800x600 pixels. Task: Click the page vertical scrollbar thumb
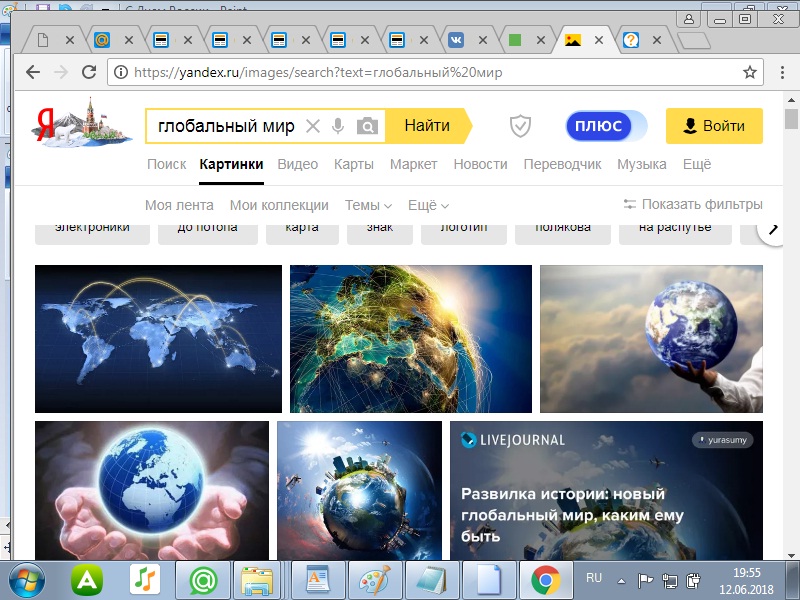pyautogui.click(x=791, y=119)
